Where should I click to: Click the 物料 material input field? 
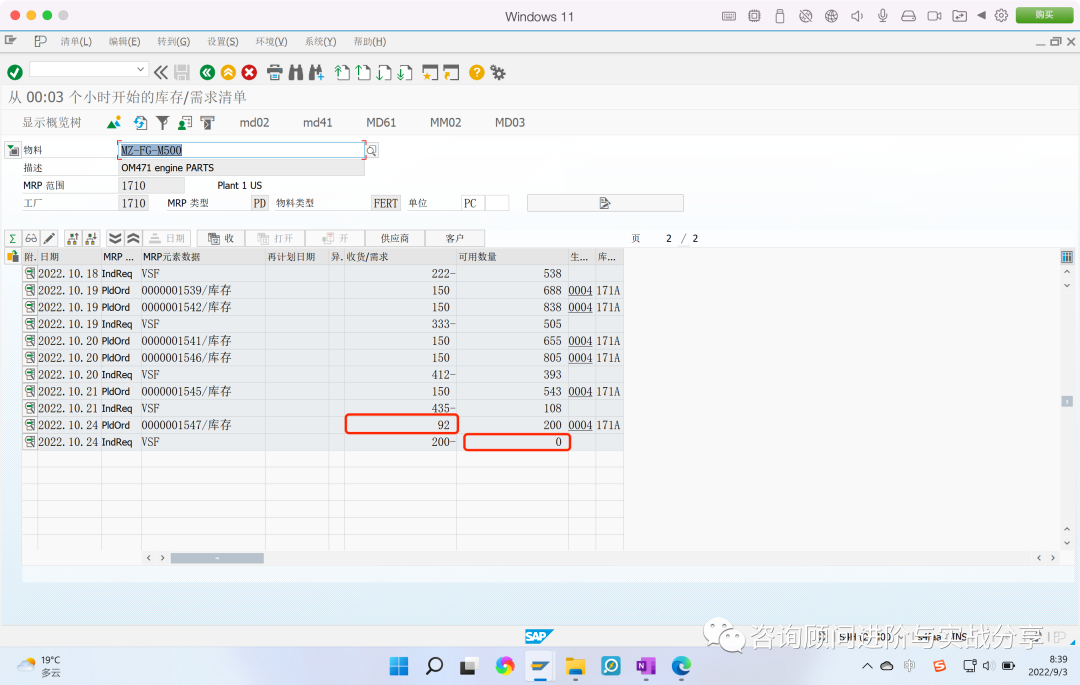pyautogui.click(x=241, y=150)
